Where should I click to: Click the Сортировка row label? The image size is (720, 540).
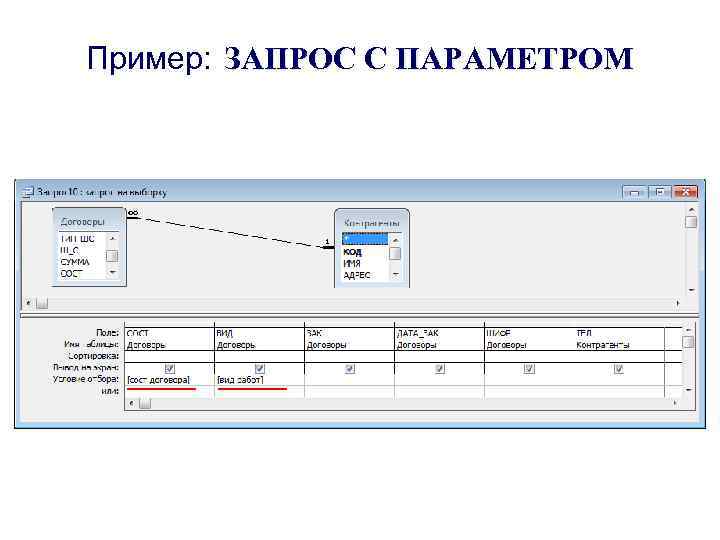94,356
